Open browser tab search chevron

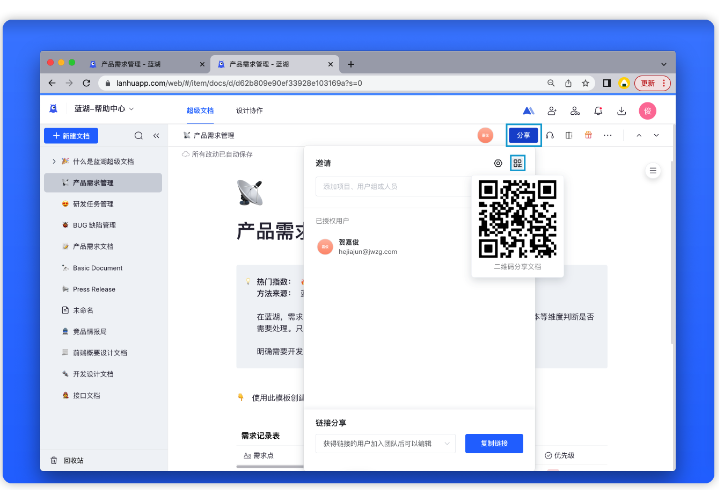[x=664, y=64]
